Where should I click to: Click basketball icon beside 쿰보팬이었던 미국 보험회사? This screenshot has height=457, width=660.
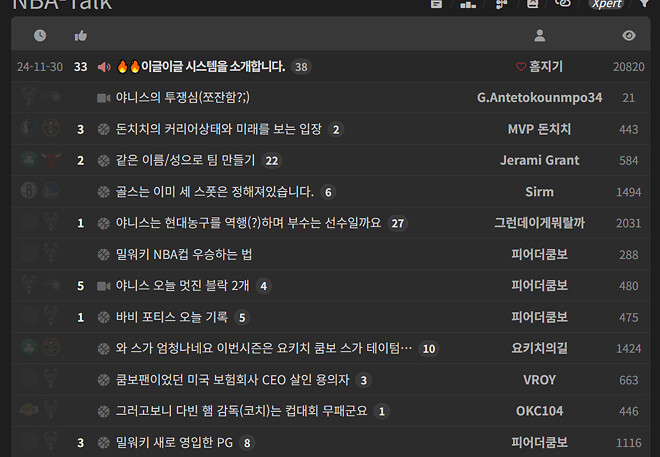(x=104, y=380)
